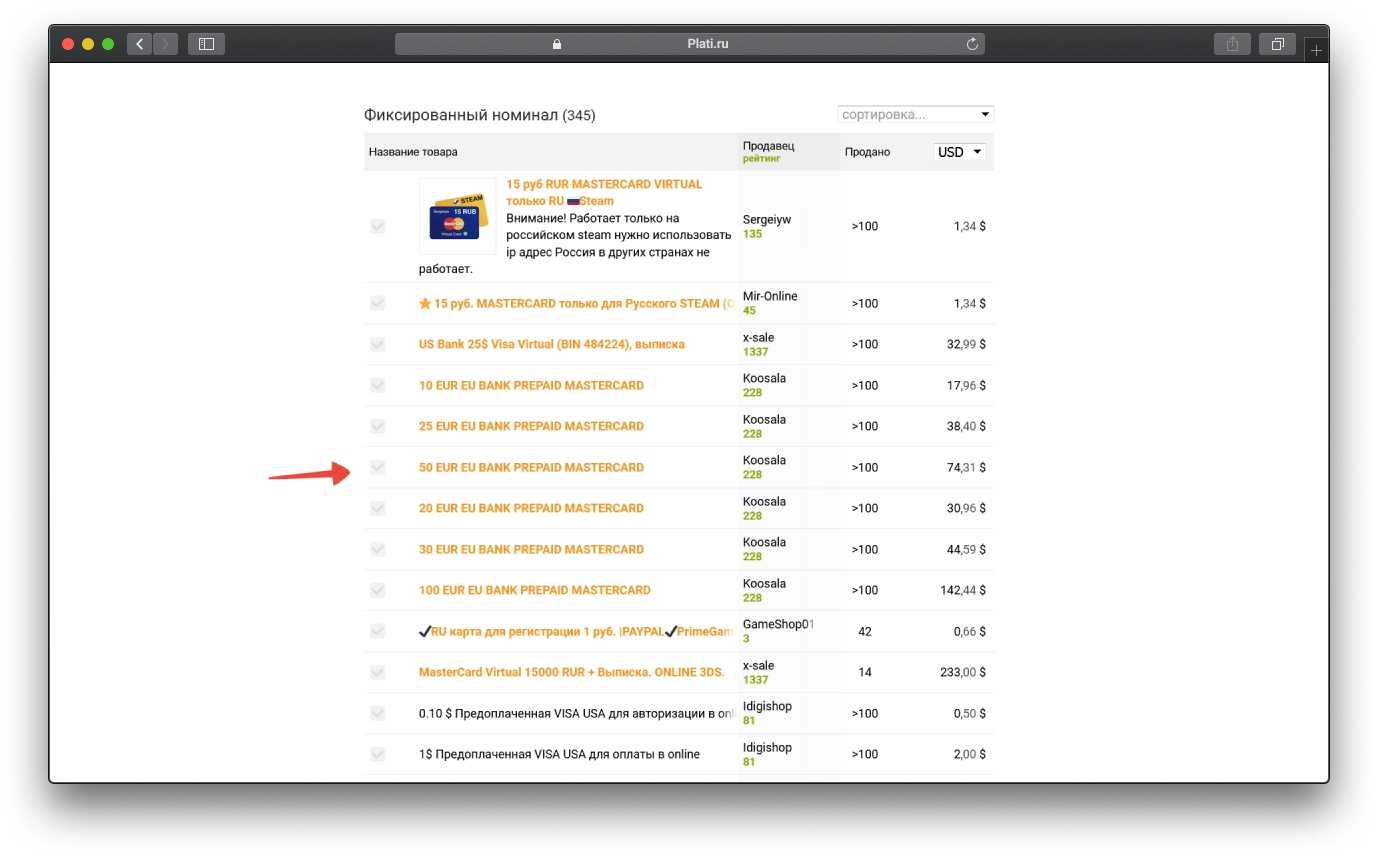Click seller Idigishop in 0.10 $ row

point(767,706)
